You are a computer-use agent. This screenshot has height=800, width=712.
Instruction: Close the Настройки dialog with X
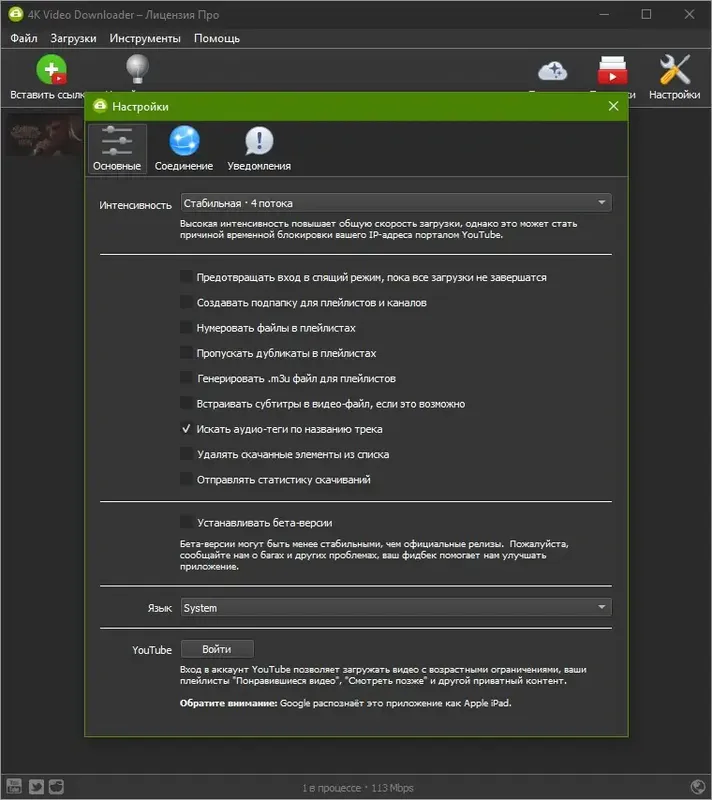pyautogui.click(x=614, y=106)
